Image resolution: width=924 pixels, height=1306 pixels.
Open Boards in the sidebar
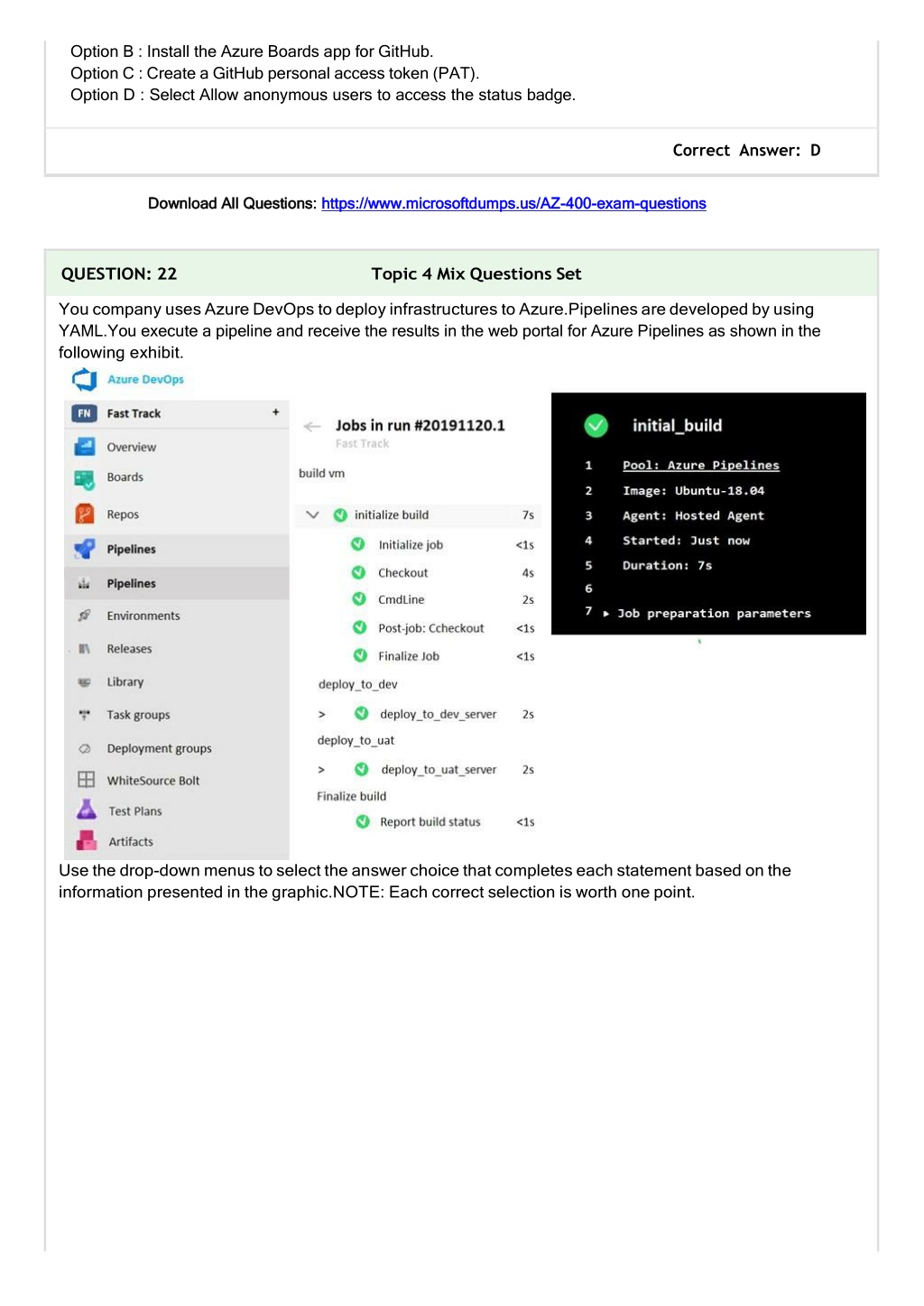[125, 477]
